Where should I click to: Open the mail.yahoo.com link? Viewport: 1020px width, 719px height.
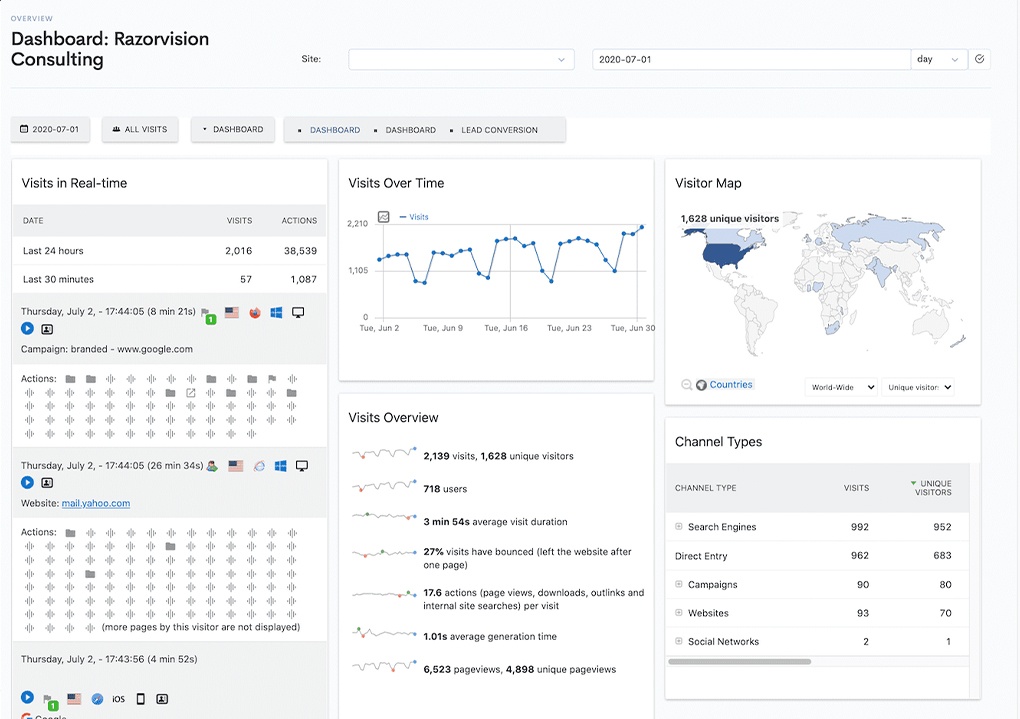click(96, 504)
